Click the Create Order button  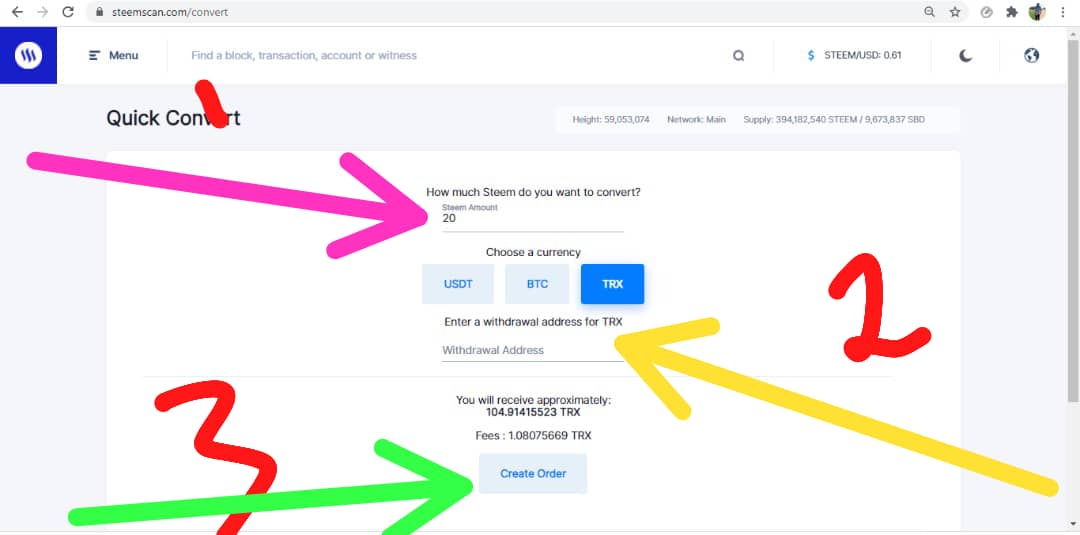coord(533,474)
